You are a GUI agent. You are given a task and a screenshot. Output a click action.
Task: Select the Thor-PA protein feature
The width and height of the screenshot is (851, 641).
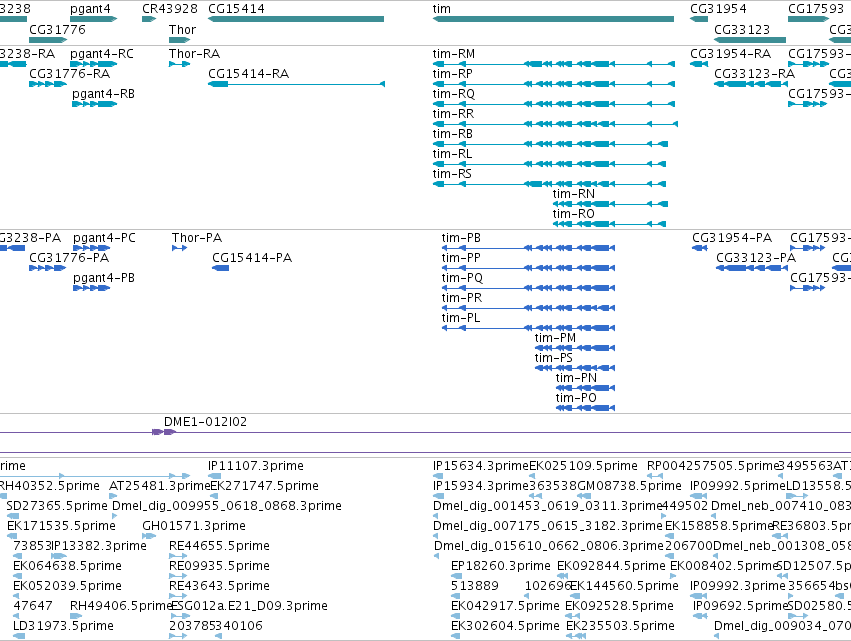coord(180,248)
